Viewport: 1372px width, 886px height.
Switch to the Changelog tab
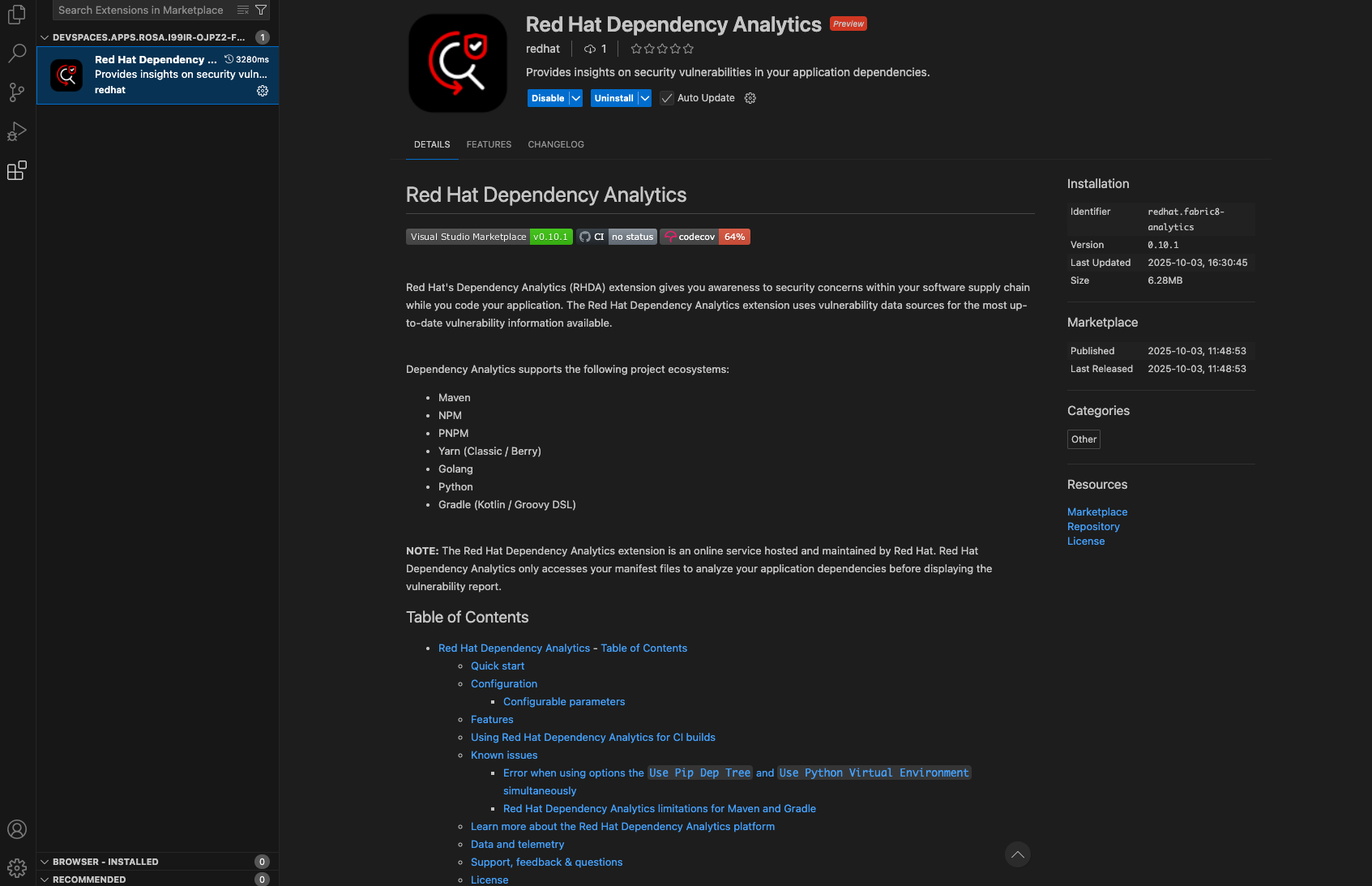tap(556, 144)
